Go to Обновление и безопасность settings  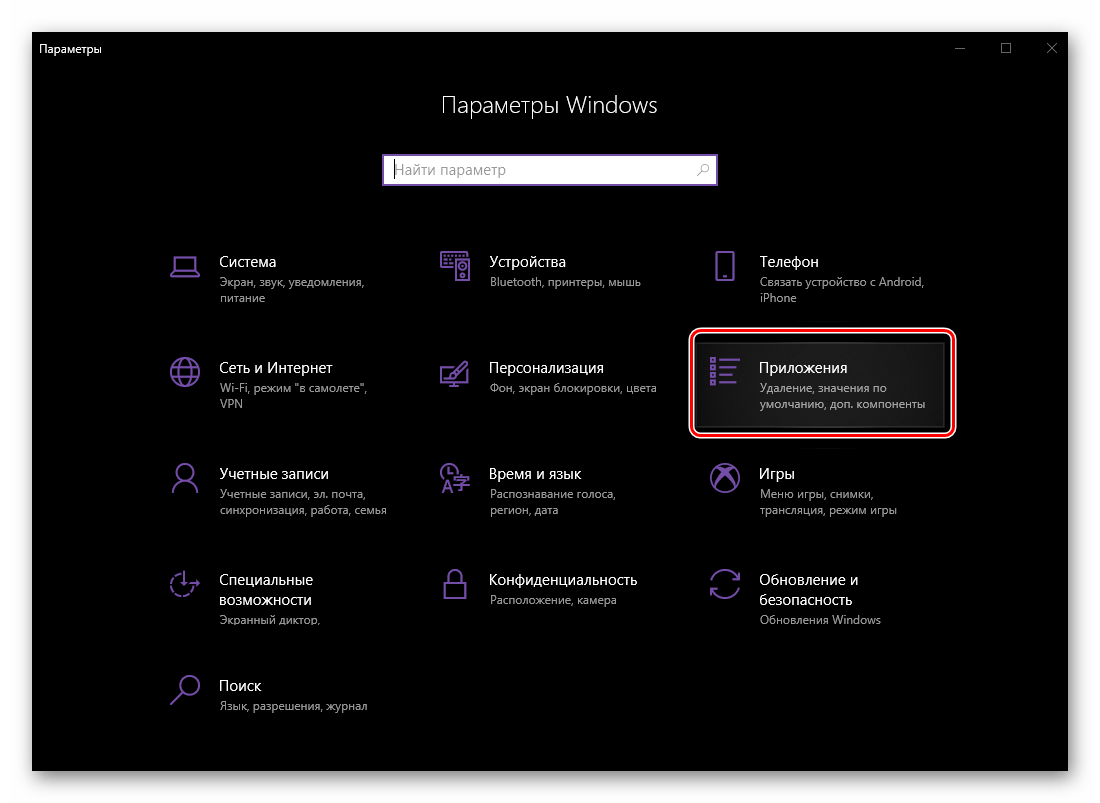(x=808, y=590)
